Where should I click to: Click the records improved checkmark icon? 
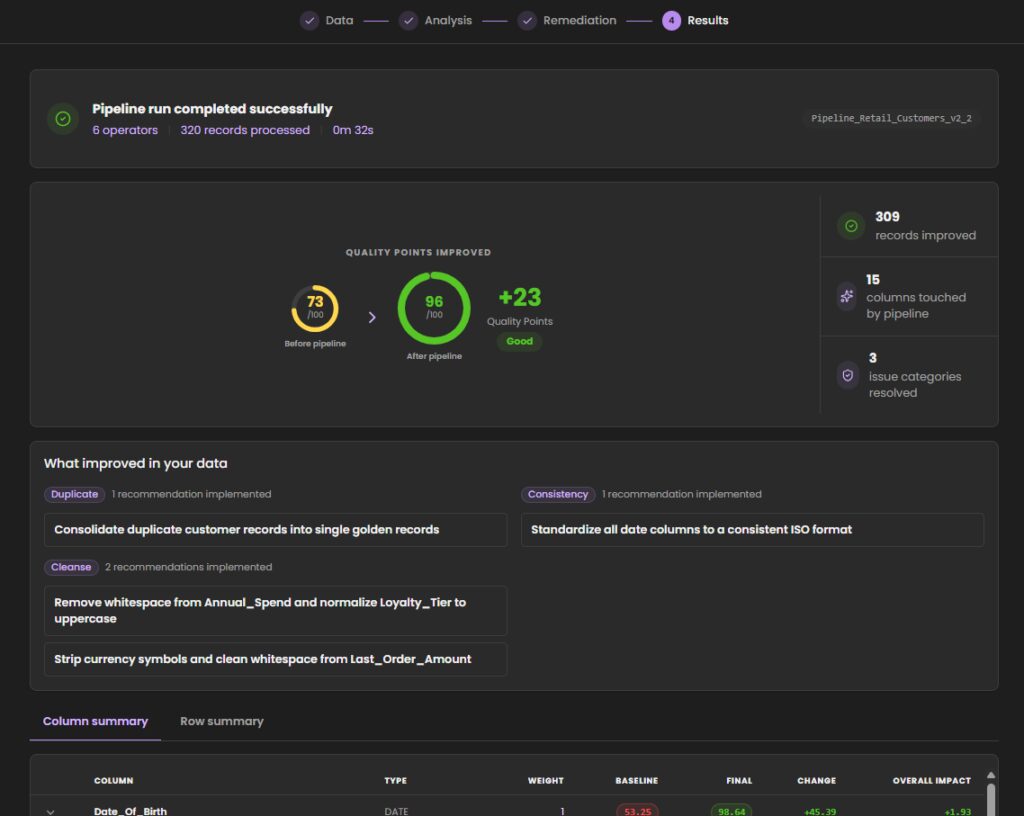pyautogui.click(x=851, y=226)
